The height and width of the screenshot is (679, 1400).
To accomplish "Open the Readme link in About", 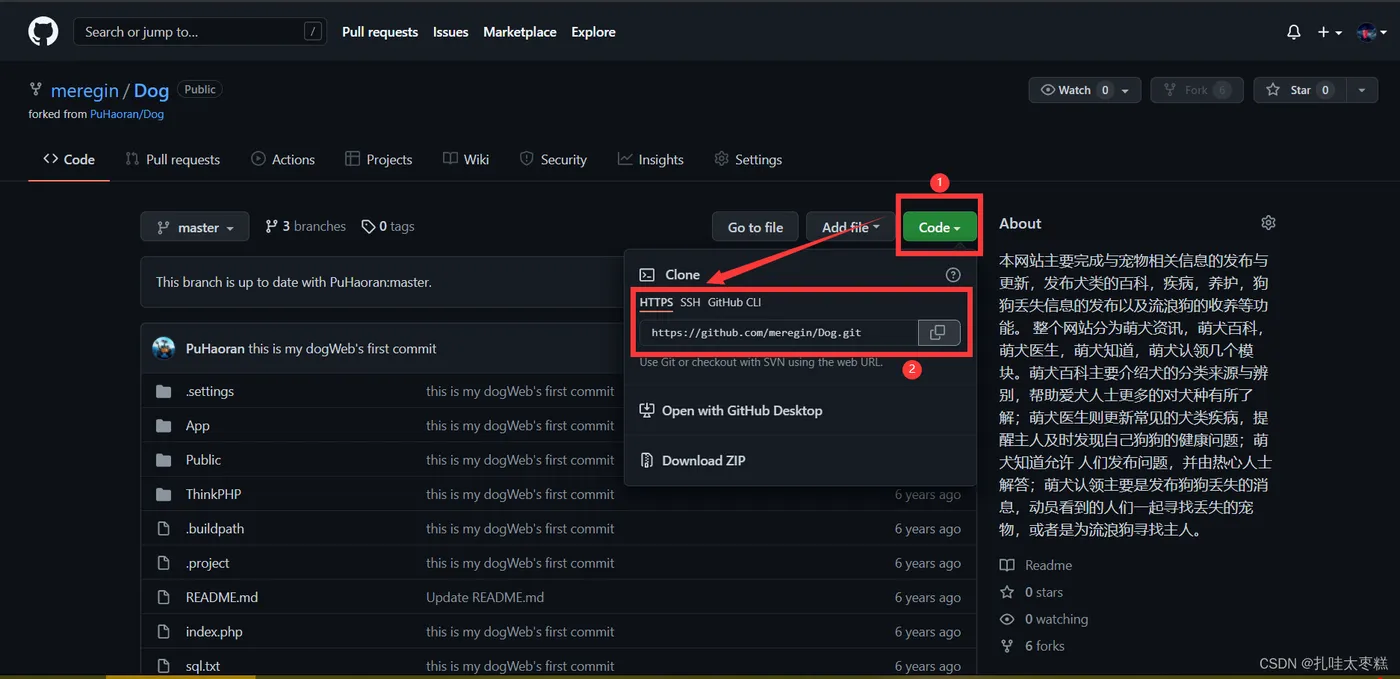I will click(x=1036, y=565).
